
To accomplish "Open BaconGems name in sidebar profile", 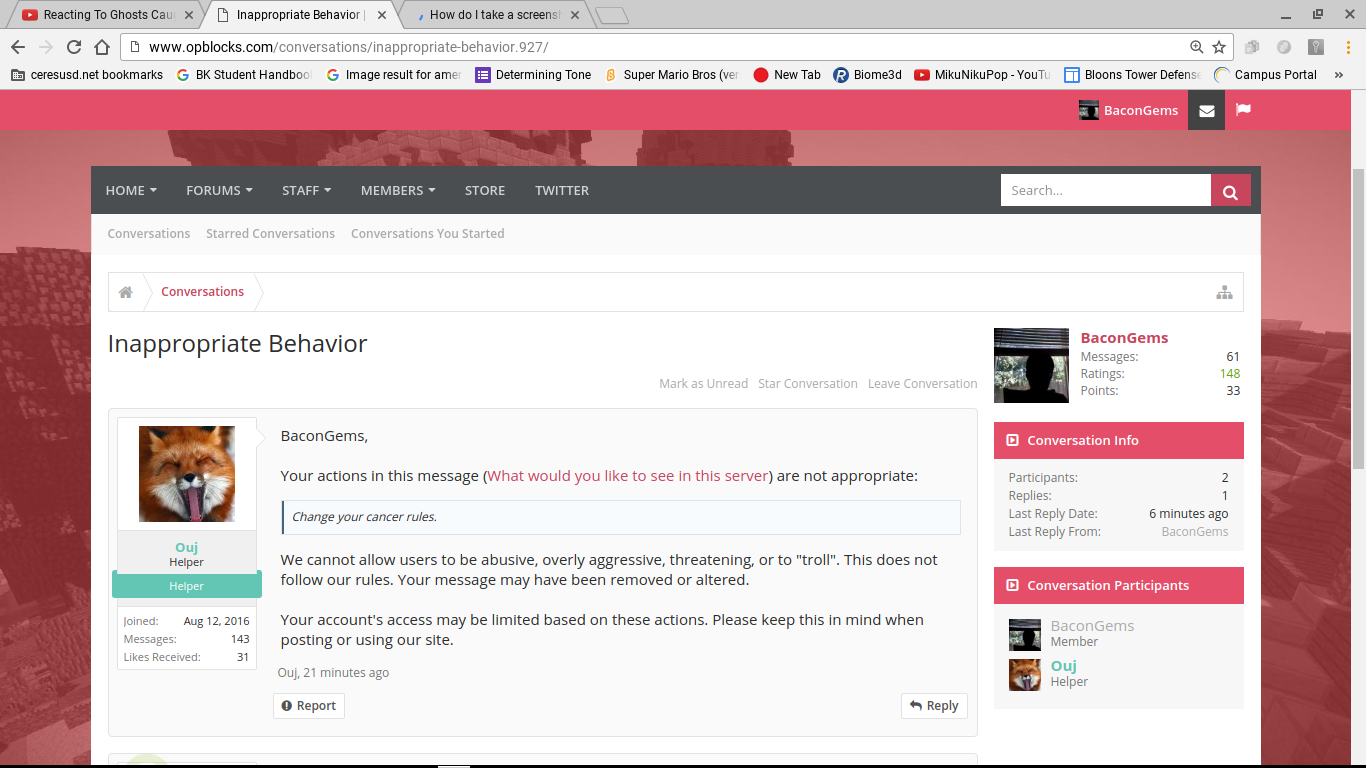I will point(1124,338).
